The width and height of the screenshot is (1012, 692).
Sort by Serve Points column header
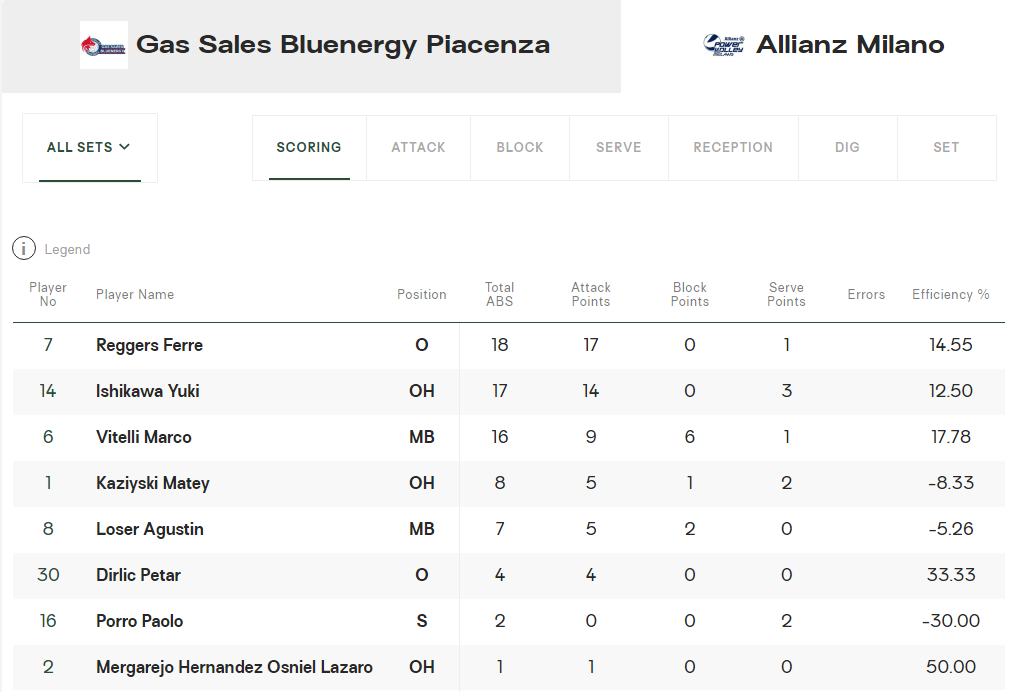click(786, 294)
